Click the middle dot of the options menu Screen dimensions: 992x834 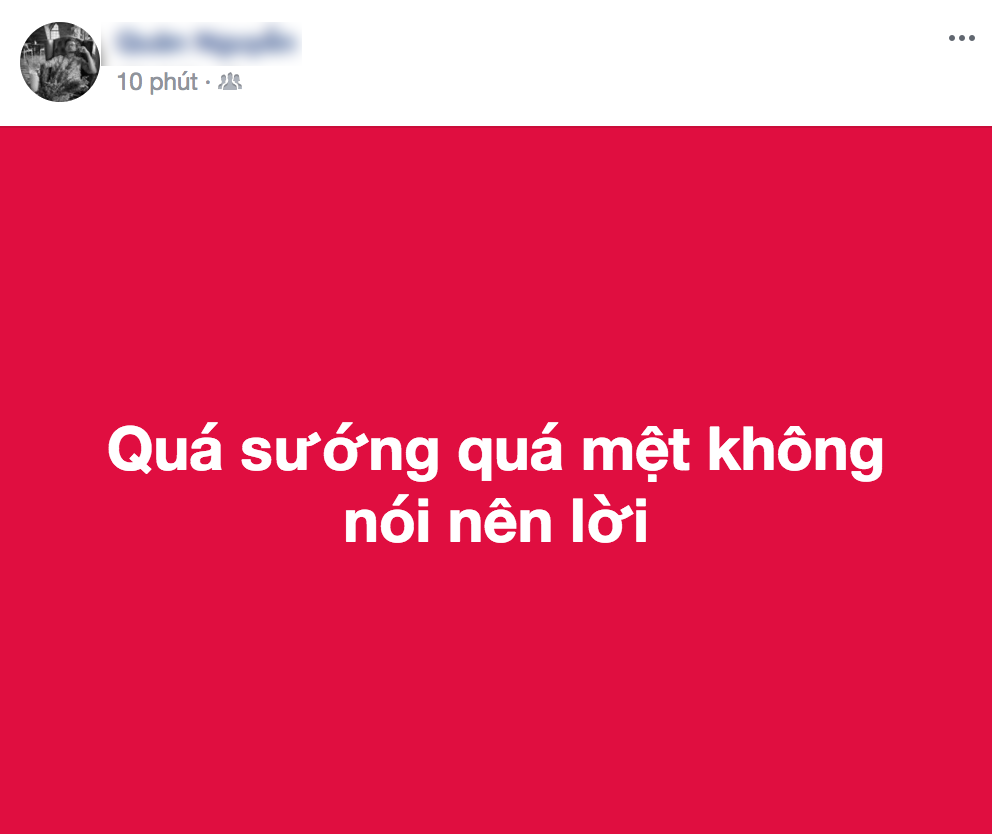click(x=962, y=39)
